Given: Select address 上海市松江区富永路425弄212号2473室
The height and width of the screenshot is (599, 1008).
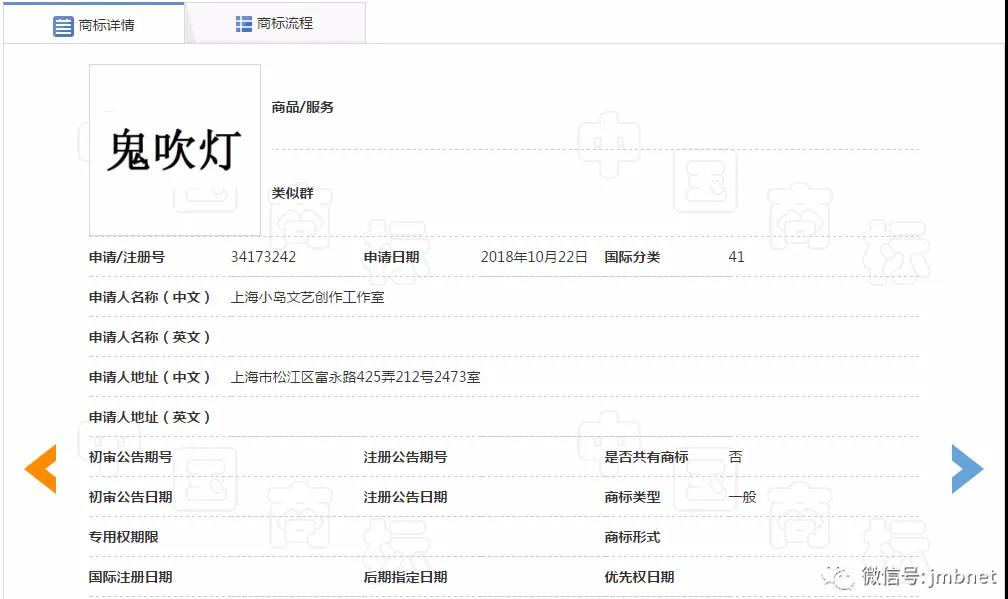Looking at the screenshot, I should click(356, 377).
